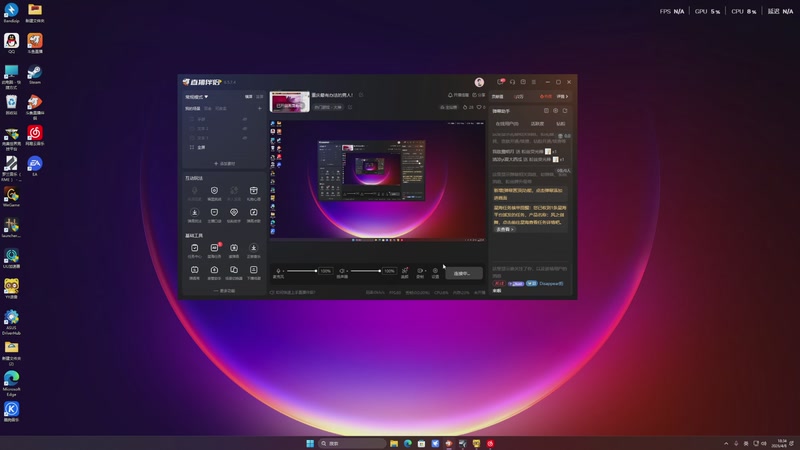Viewport: 800px width, 450px height.
Task: Open the WeGame desktop icon
Action: tap(11, 197)
